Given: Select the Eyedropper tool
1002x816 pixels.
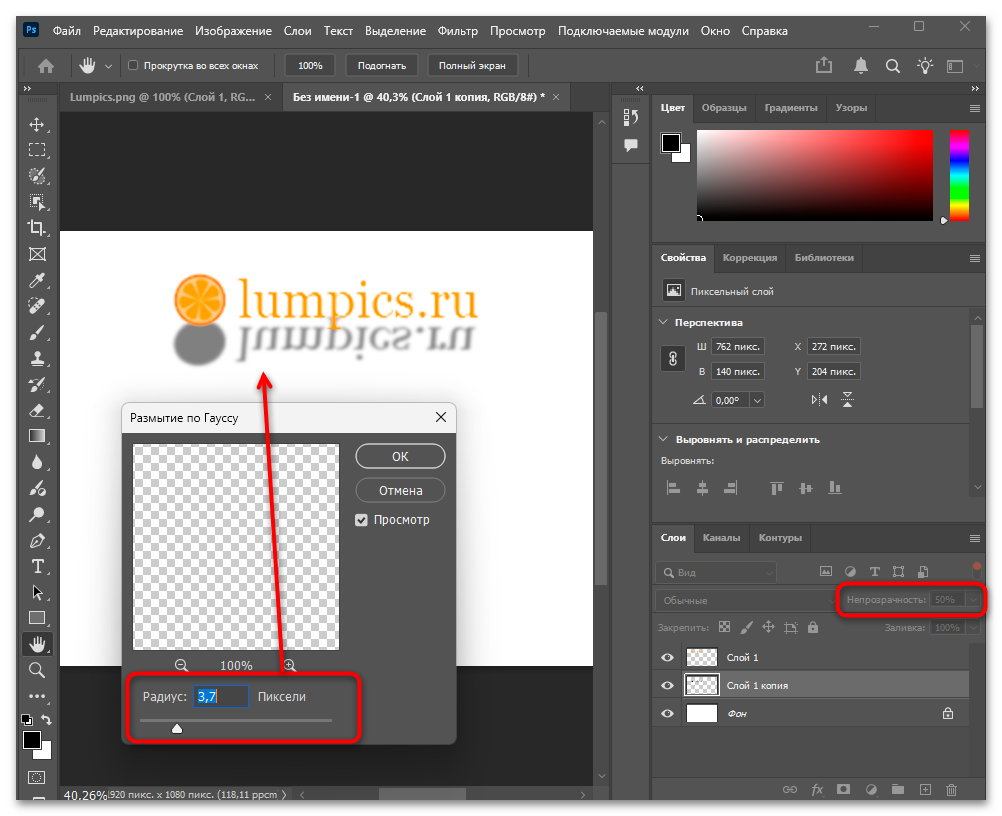Looking at the screenshot, I should [x=37, y=281].
